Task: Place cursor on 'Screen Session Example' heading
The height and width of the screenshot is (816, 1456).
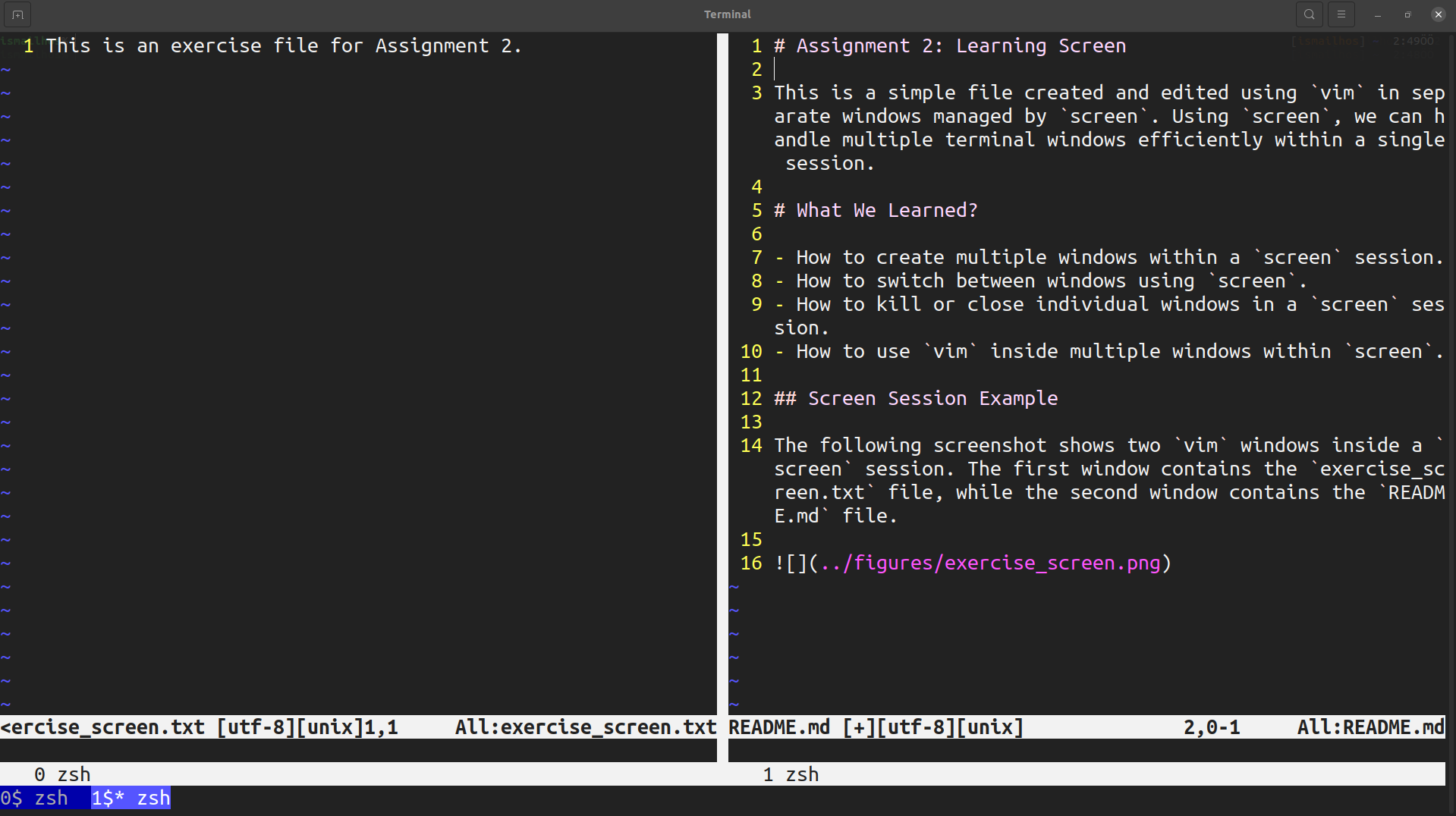Action: point(932,398)
